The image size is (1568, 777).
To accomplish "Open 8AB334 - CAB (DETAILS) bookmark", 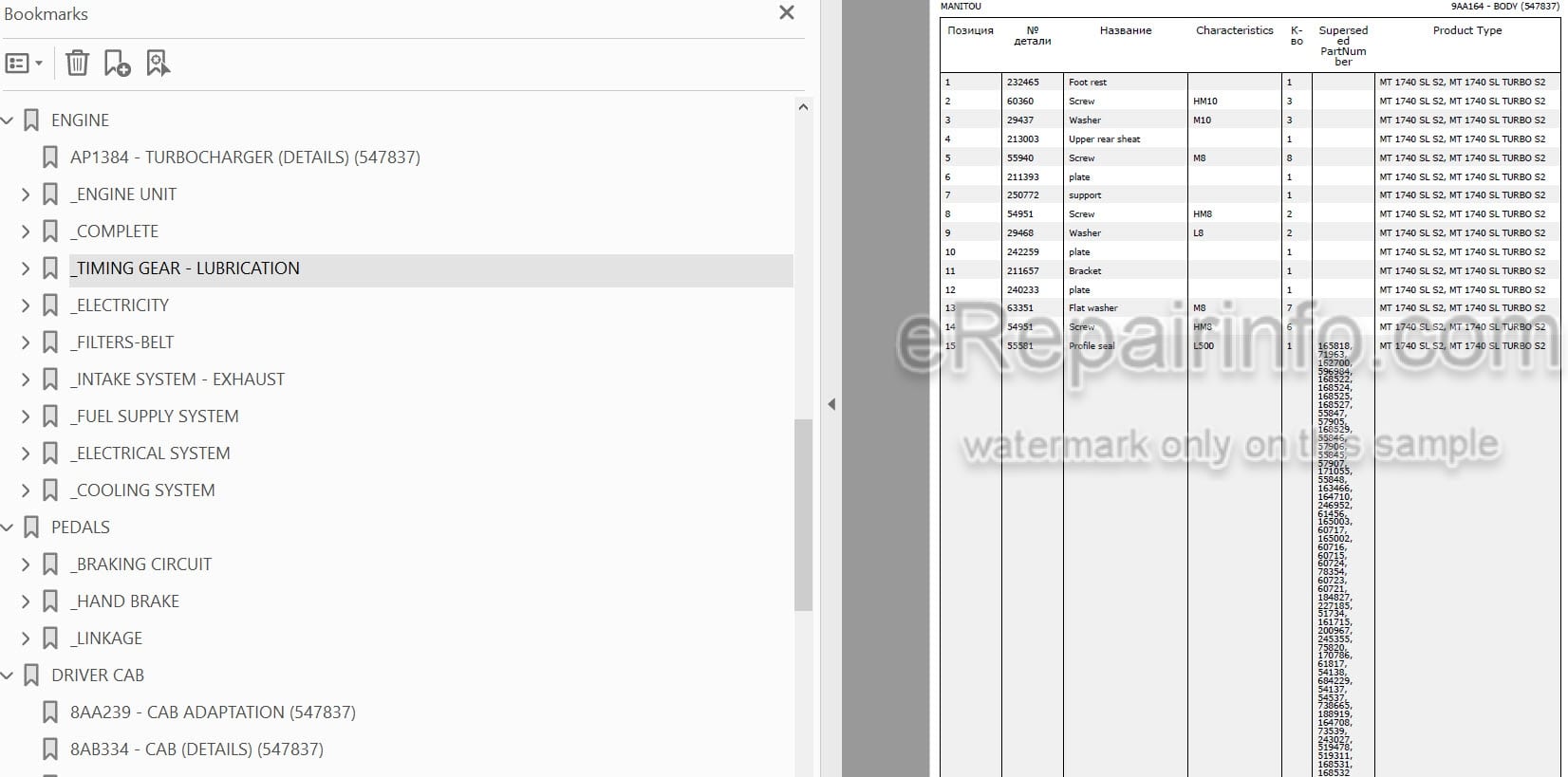I will (x=196, y=749).
